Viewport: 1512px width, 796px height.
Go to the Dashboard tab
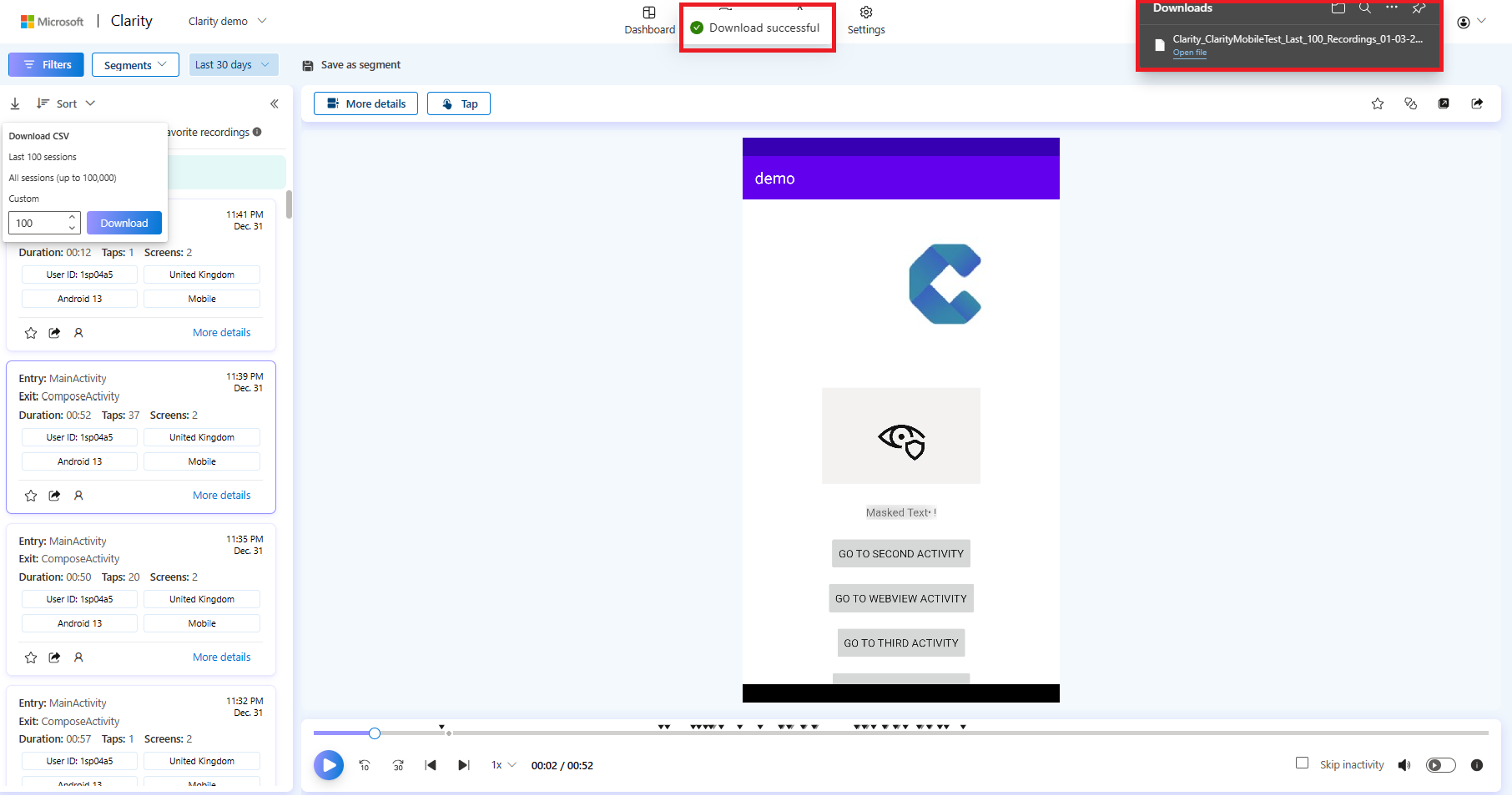tap(649, 21)
